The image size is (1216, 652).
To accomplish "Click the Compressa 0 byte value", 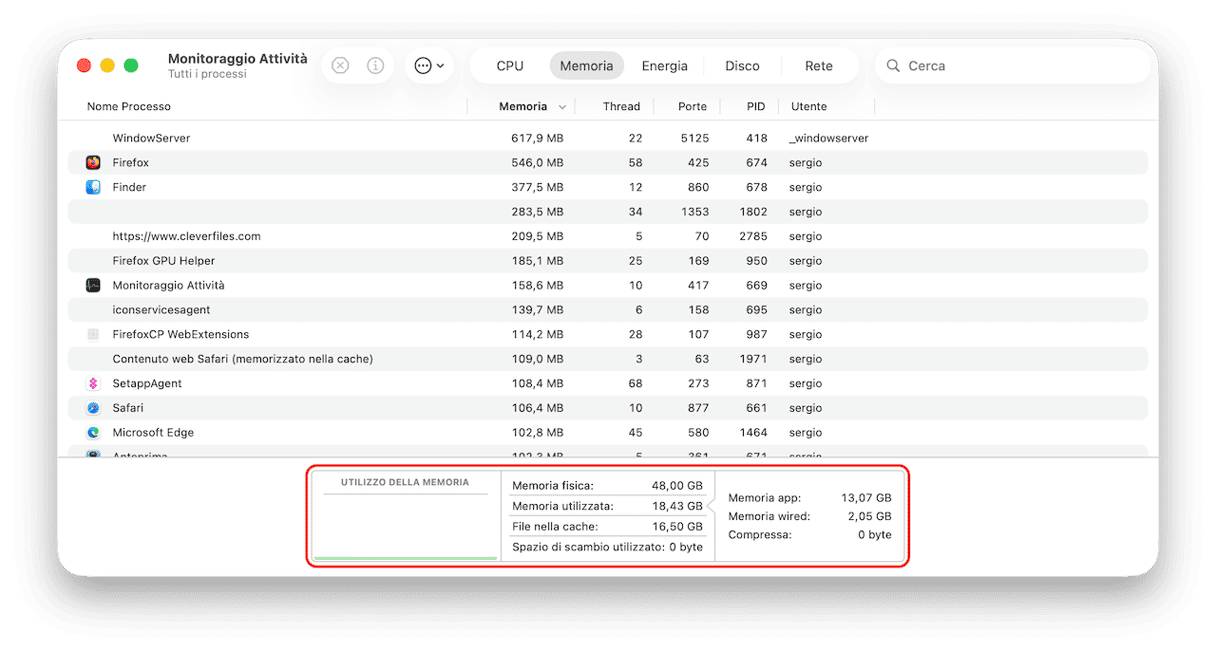I will 875,535.
